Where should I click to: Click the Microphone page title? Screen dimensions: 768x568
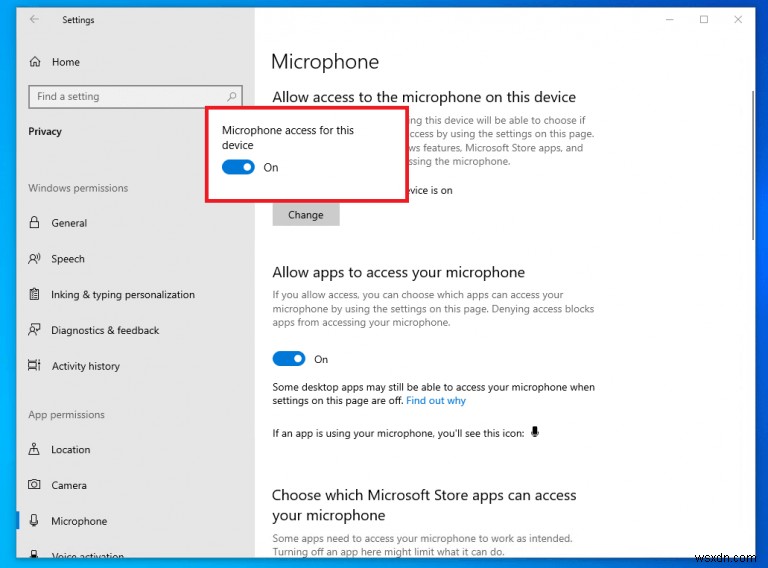(325, 62)
